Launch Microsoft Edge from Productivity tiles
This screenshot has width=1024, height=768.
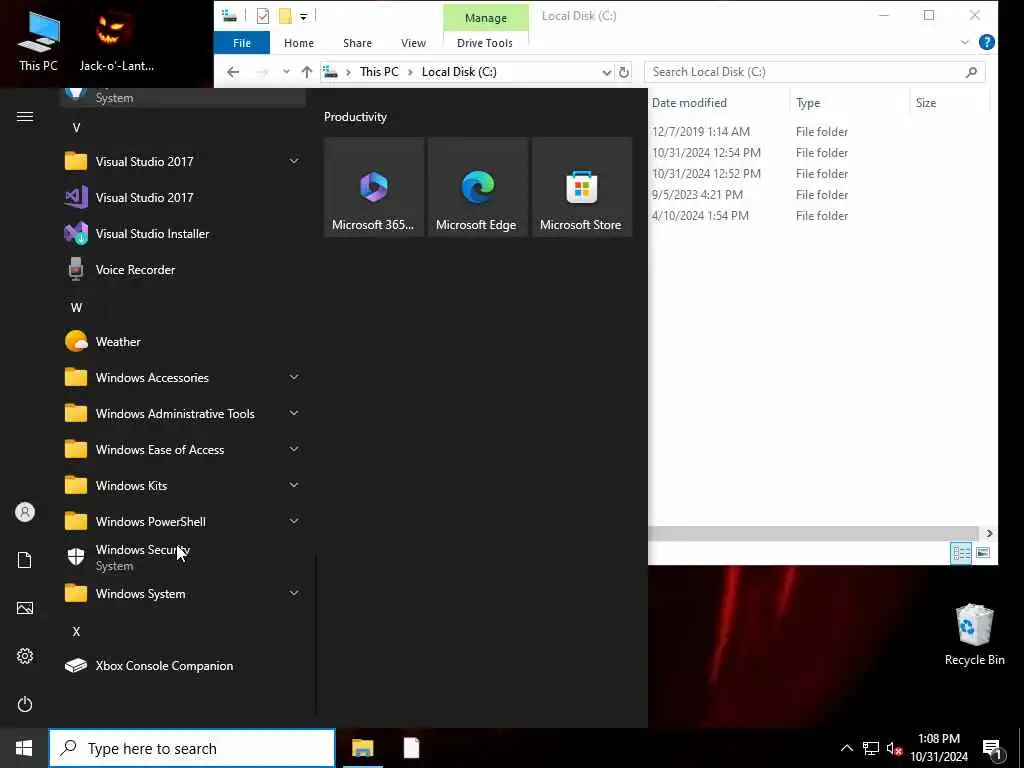(x=477, y=187)
